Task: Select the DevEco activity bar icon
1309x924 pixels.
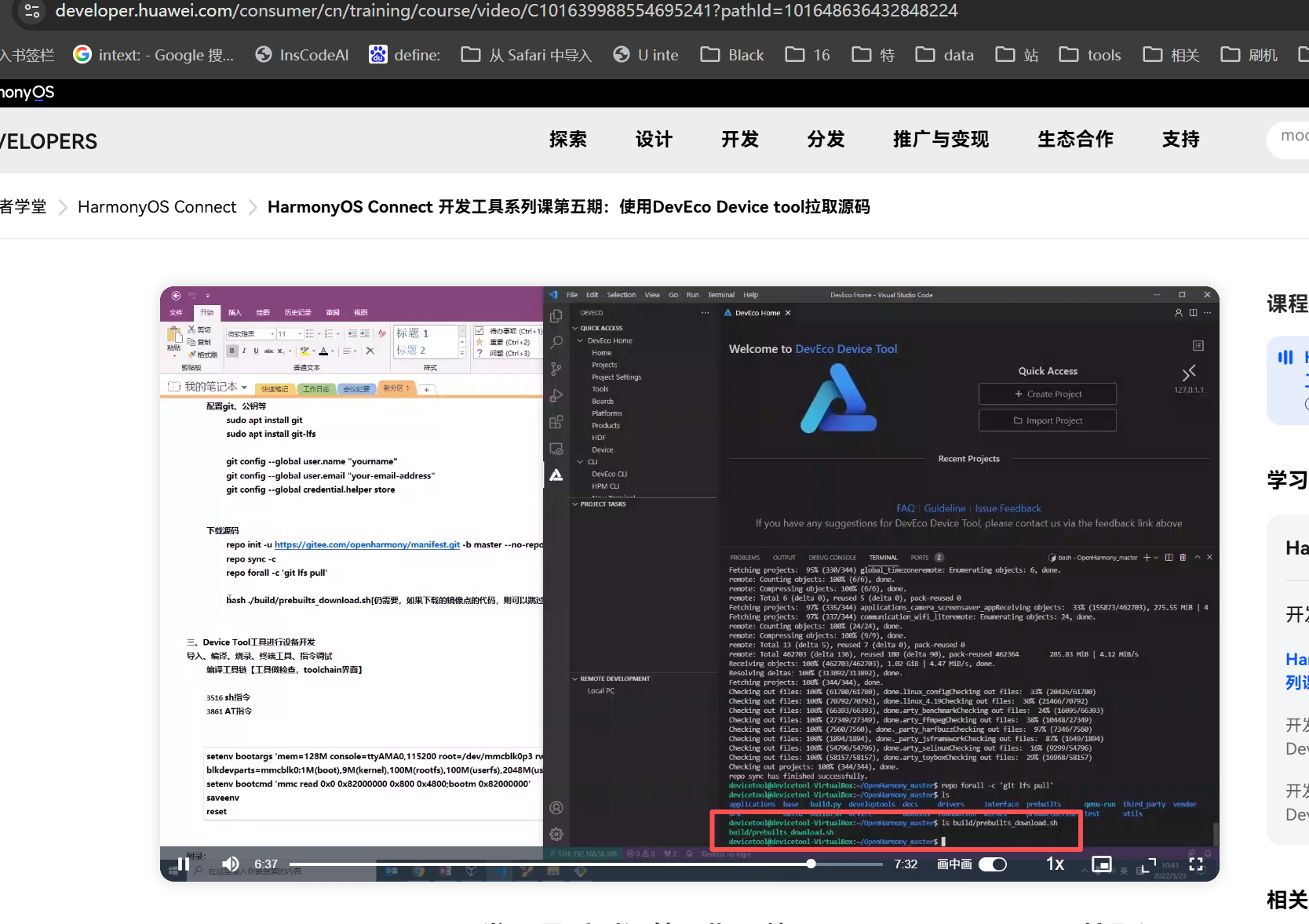Action: pos(556,475)
